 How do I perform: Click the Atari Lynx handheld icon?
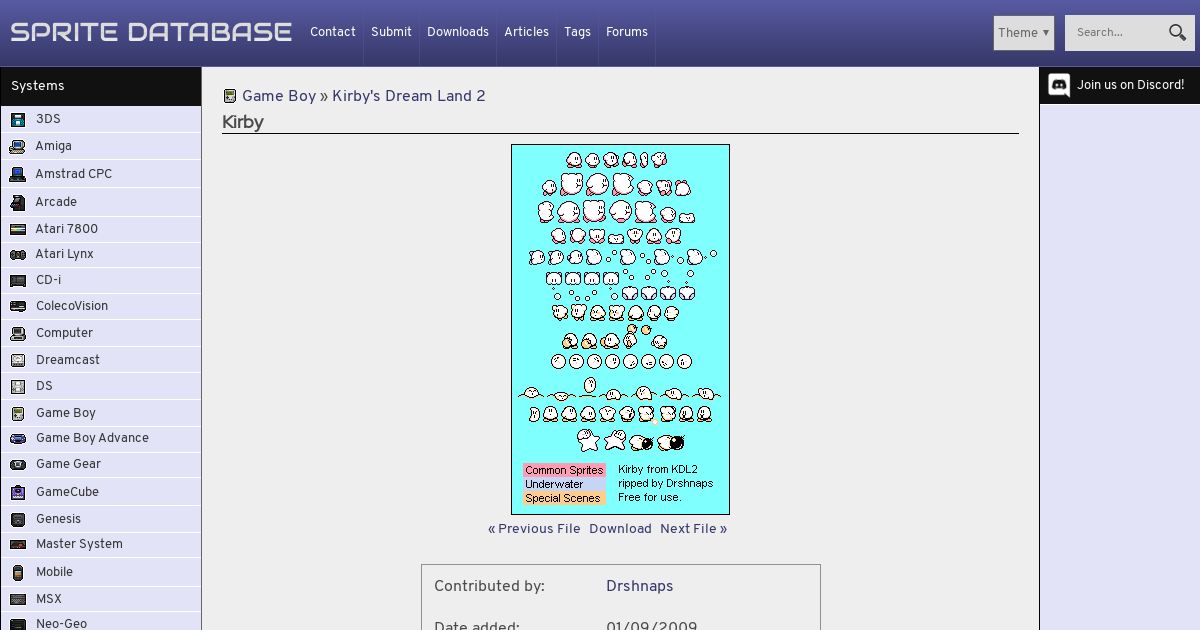click(18, 254)
